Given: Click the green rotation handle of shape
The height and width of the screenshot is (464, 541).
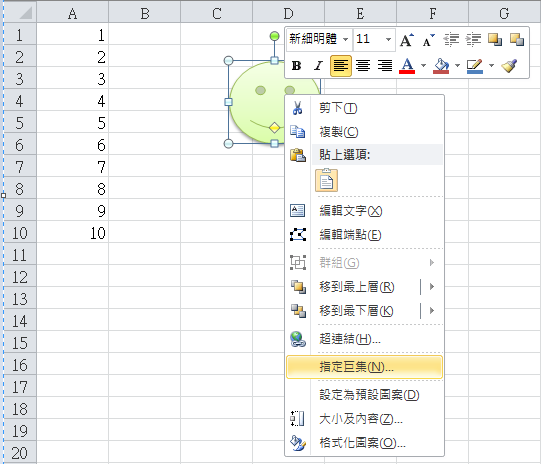Looking at the screenshot, I should tap(274, 36).
